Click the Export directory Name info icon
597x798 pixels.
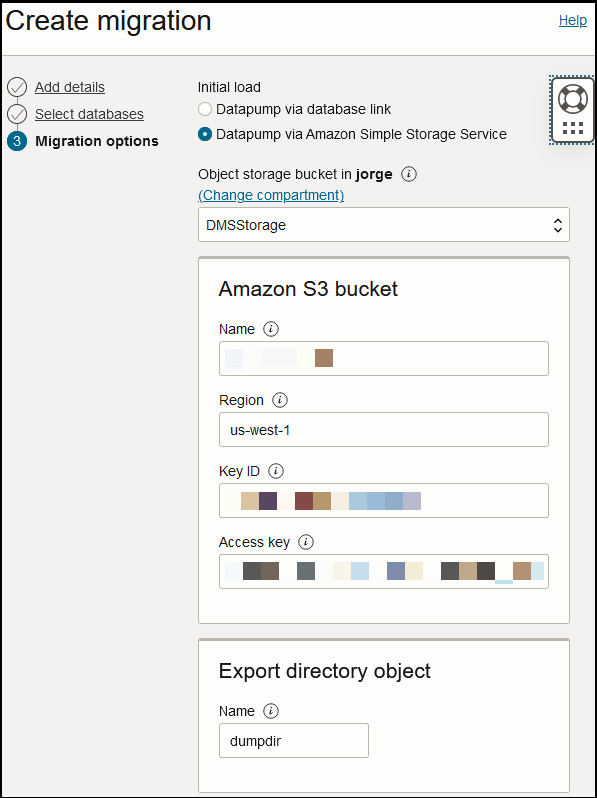coord(271,711)
